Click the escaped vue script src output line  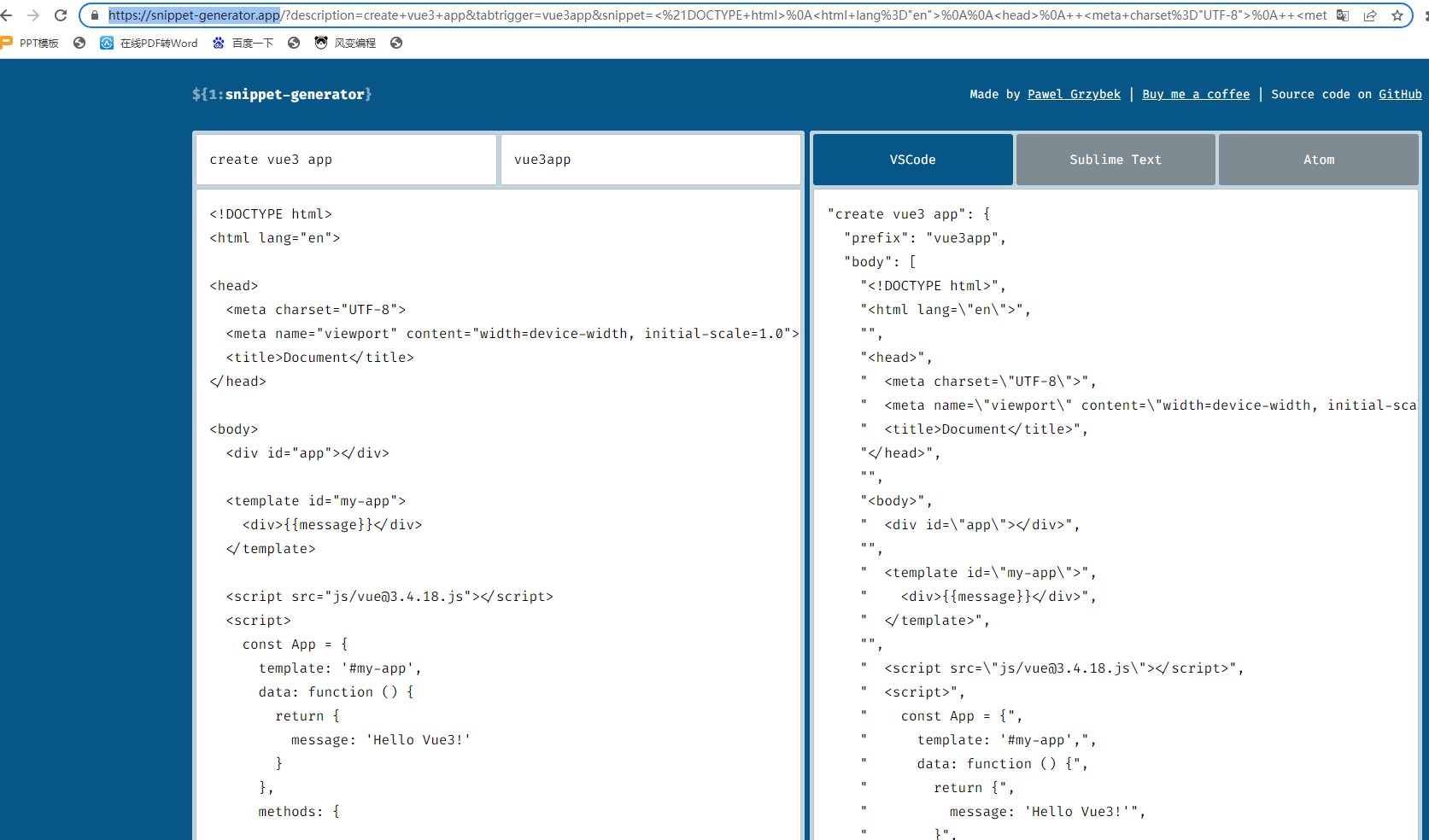point(1052,668)
